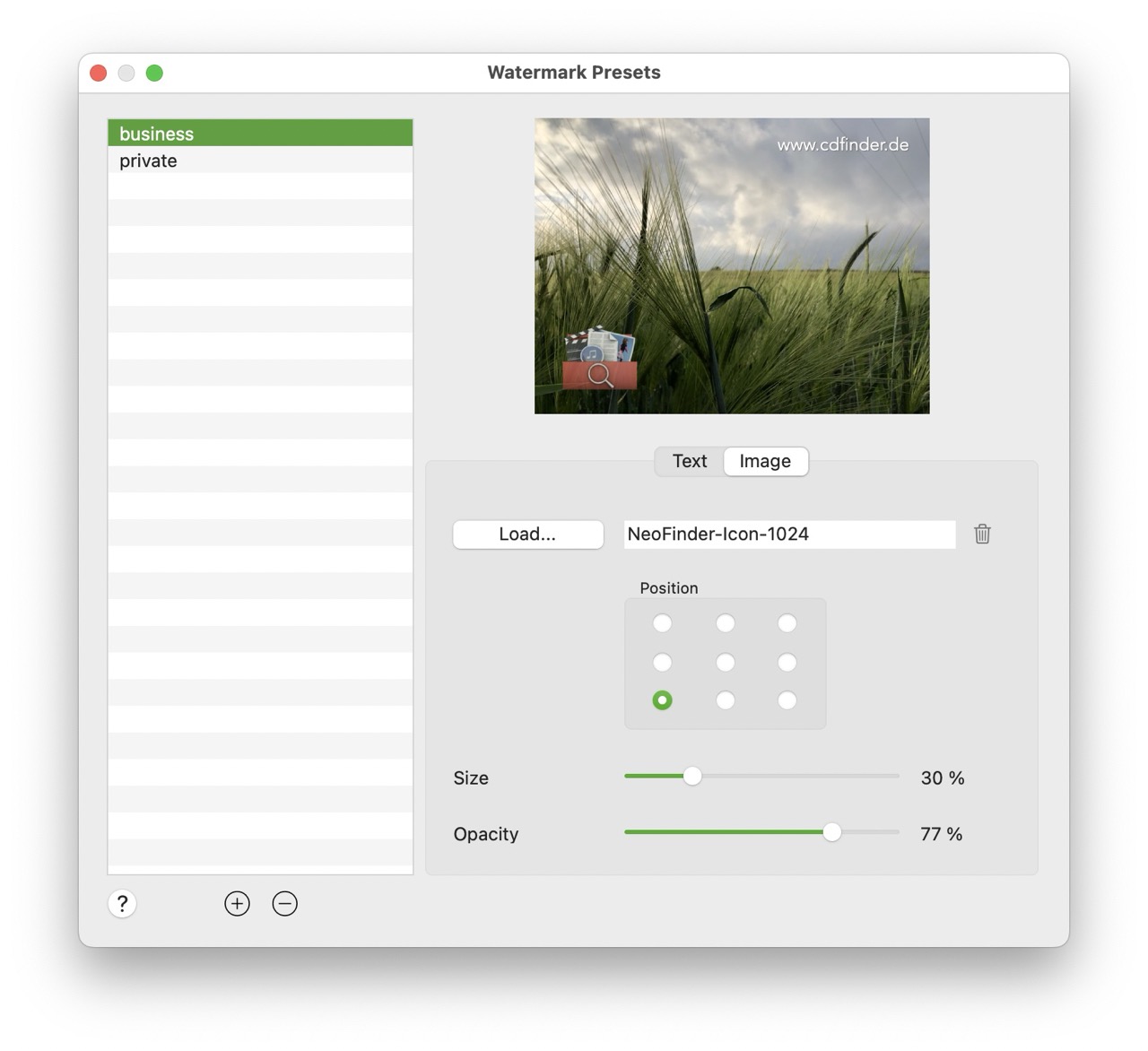Select the private preset
This screenshot has width=1148, height=1051.
(149, 161)
